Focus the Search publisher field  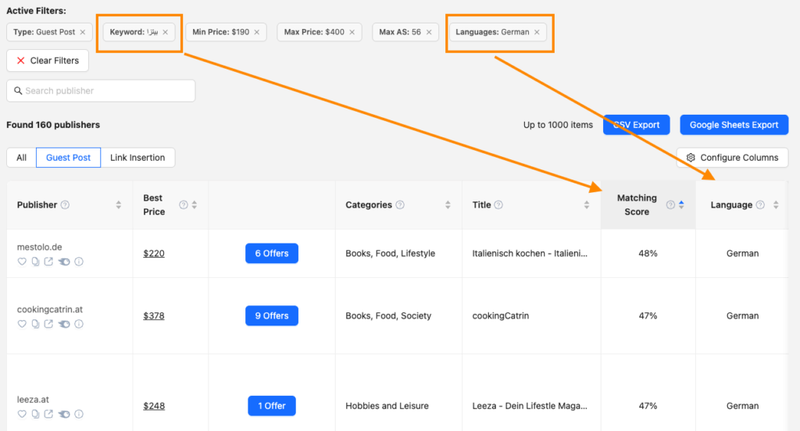pyautogui.click(x=100, y=91)
